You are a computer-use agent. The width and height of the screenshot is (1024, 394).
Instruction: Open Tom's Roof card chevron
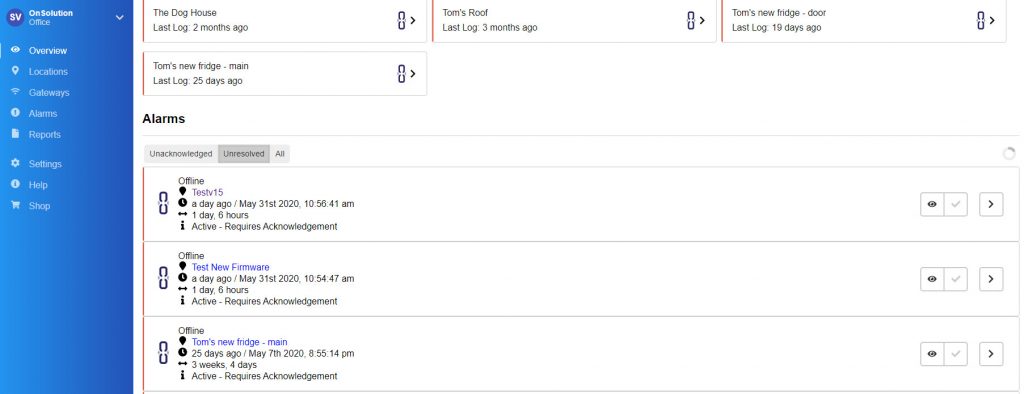702,20
